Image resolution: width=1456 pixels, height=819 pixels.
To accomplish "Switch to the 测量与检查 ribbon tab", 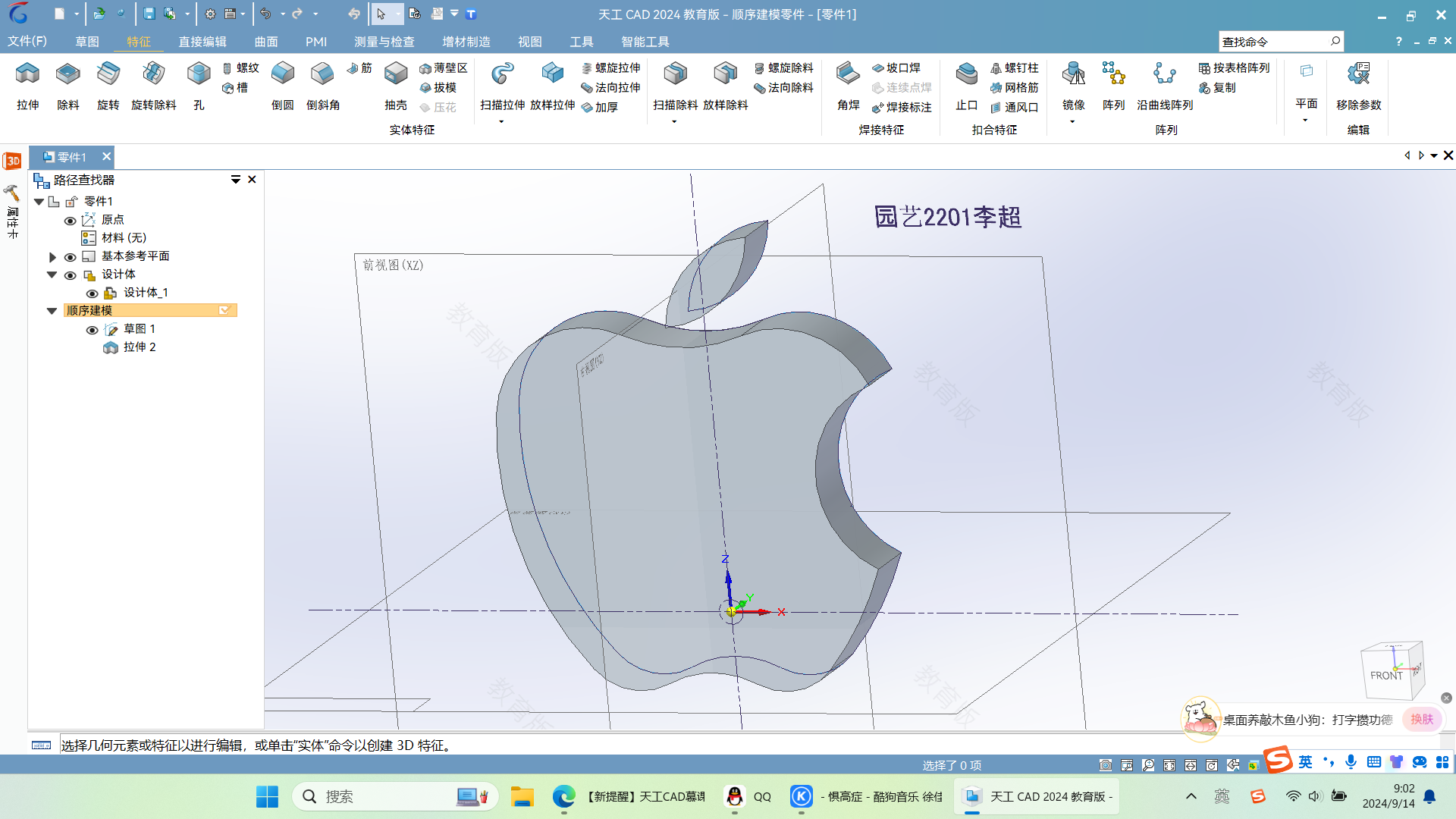I will pos(384,42).
